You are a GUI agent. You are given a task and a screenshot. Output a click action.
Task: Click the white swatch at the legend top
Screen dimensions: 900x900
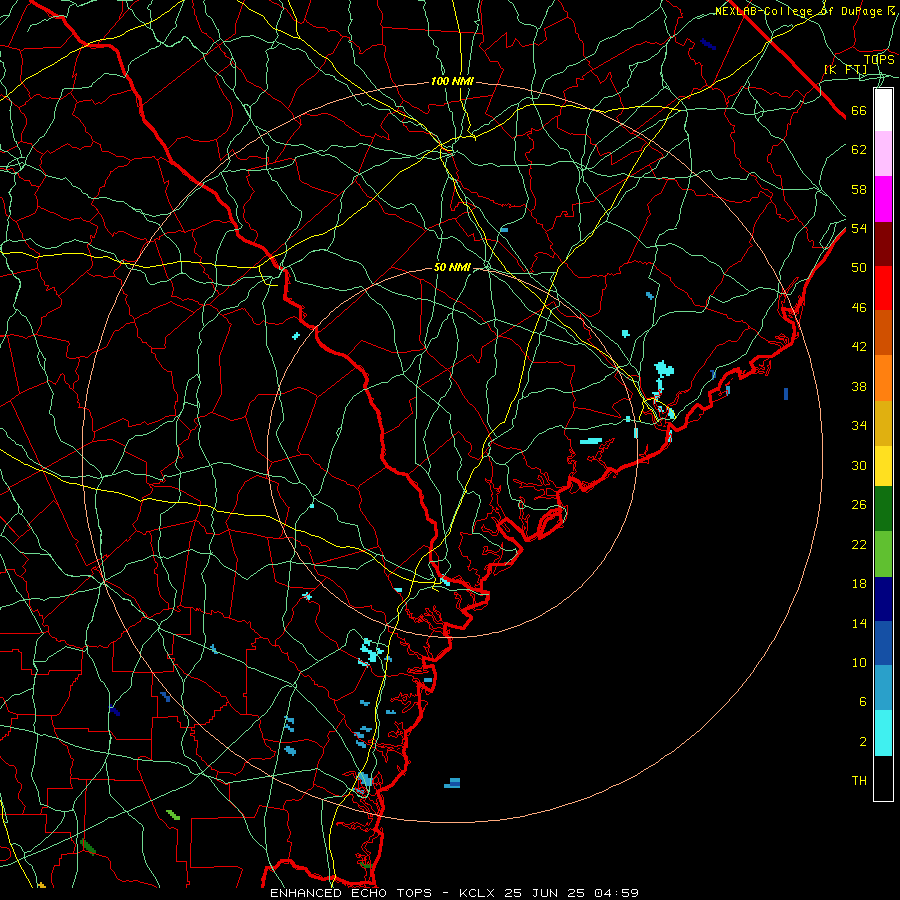pos(883,110)
